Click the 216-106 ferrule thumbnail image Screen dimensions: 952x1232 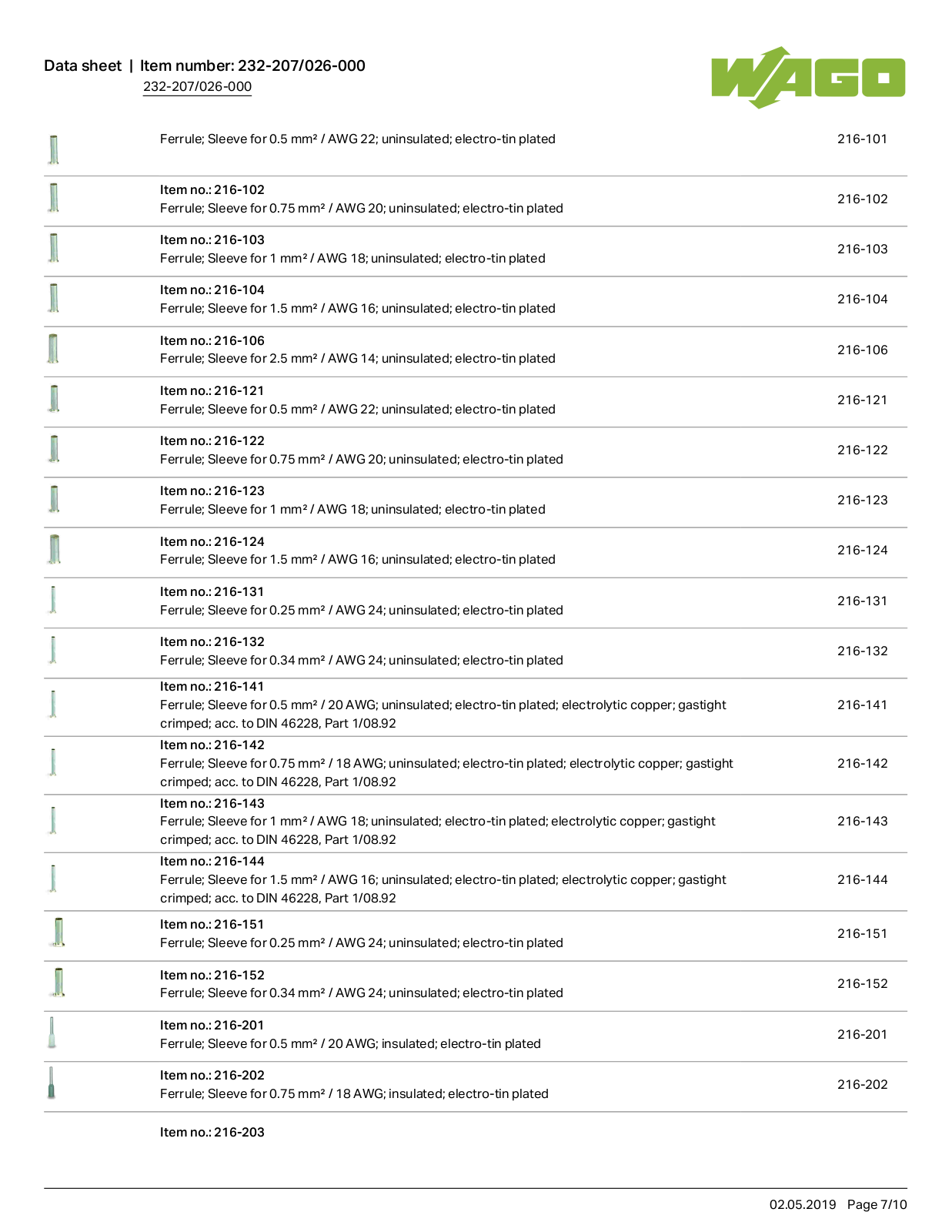(x=53, y=348)
